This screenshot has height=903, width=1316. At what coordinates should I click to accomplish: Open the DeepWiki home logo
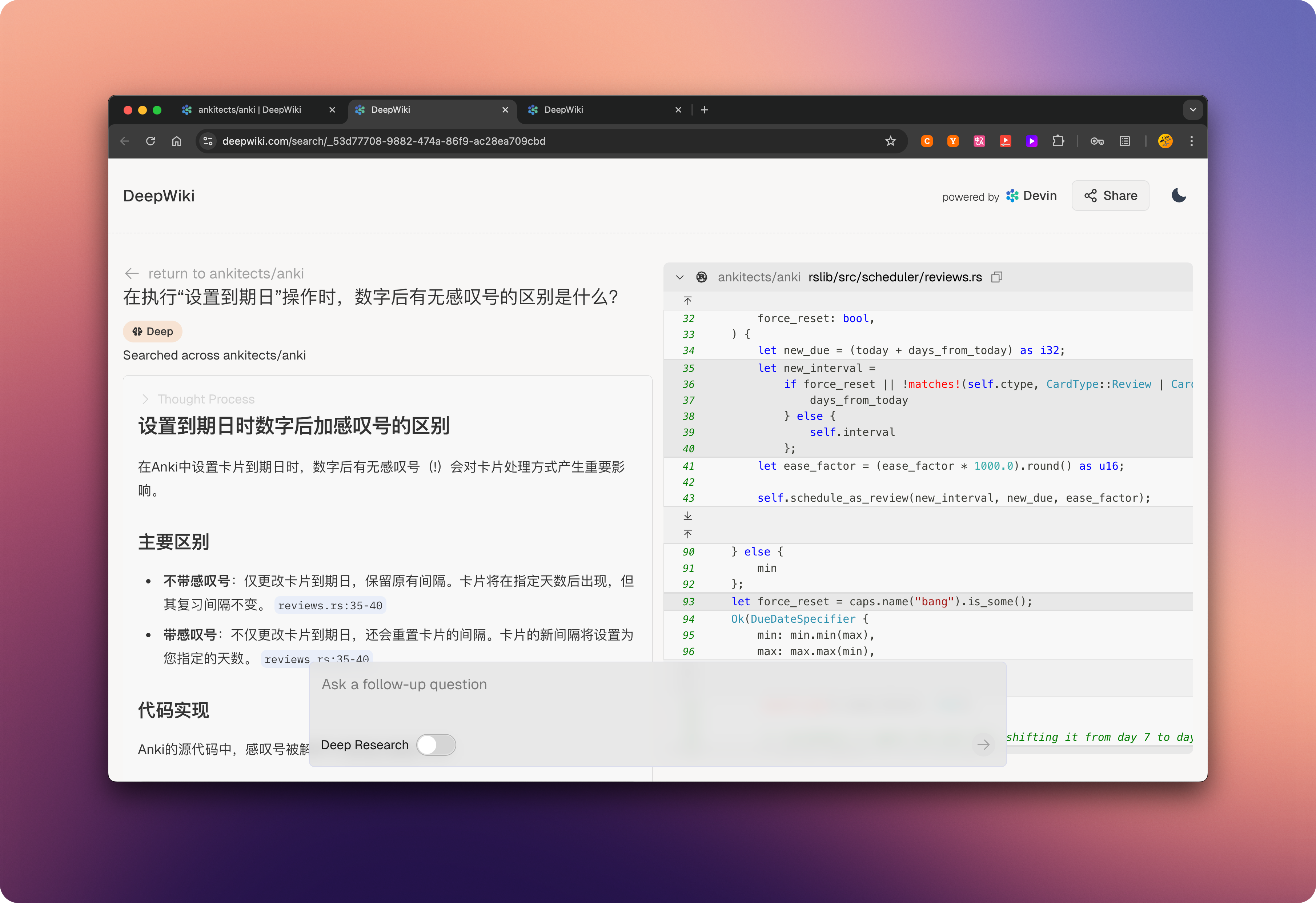click(x=159, y=195)
